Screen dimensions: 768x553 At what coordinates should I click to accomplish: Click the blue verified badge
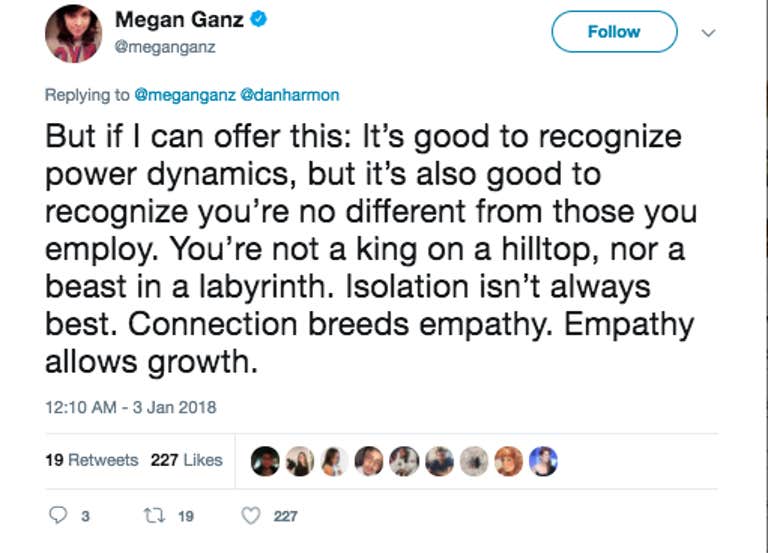coord(259,20)
